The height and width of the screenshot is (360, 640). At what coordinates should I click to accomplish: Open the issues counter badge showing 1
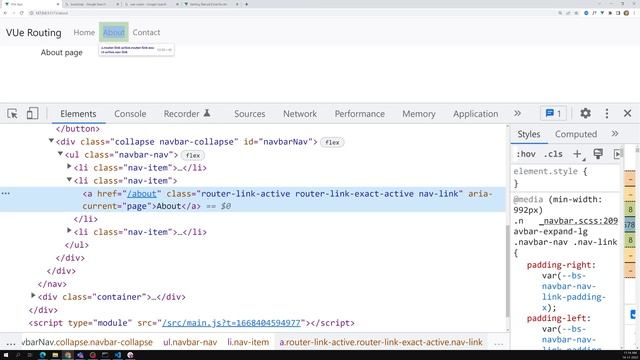[553, 113]
